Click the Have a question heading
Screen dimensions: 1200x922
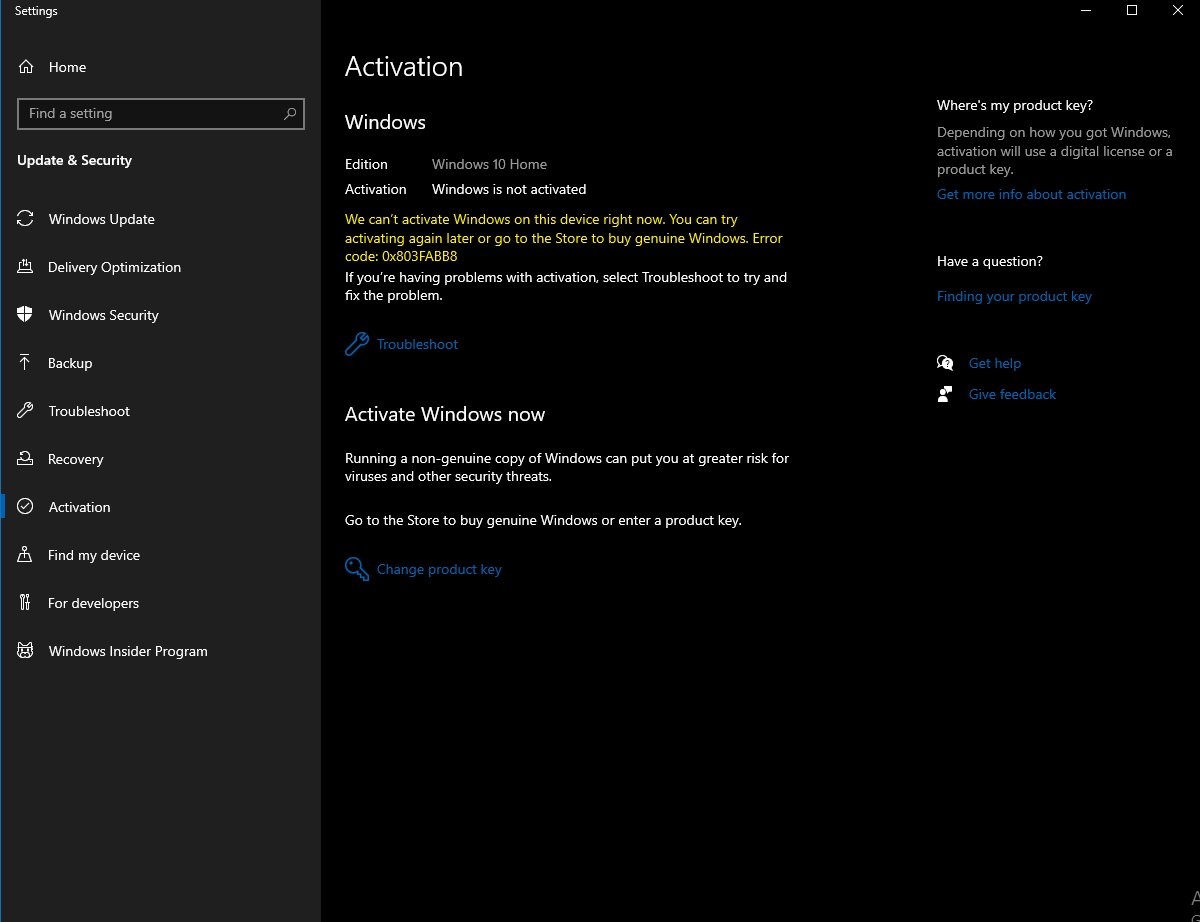990,261
